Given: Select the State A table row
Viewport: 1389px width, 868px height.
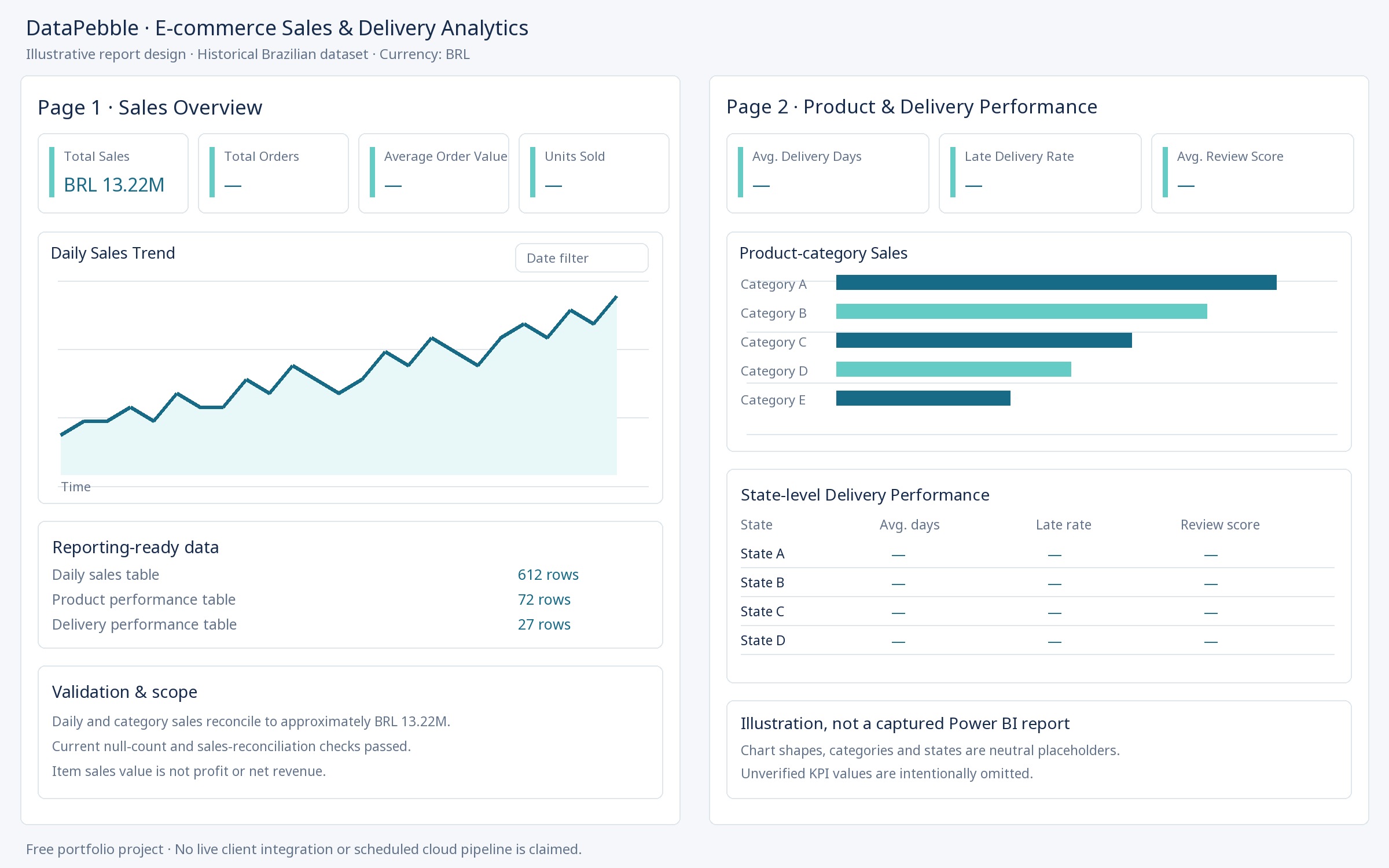Looking at the screenshot, I should 1038,554.
